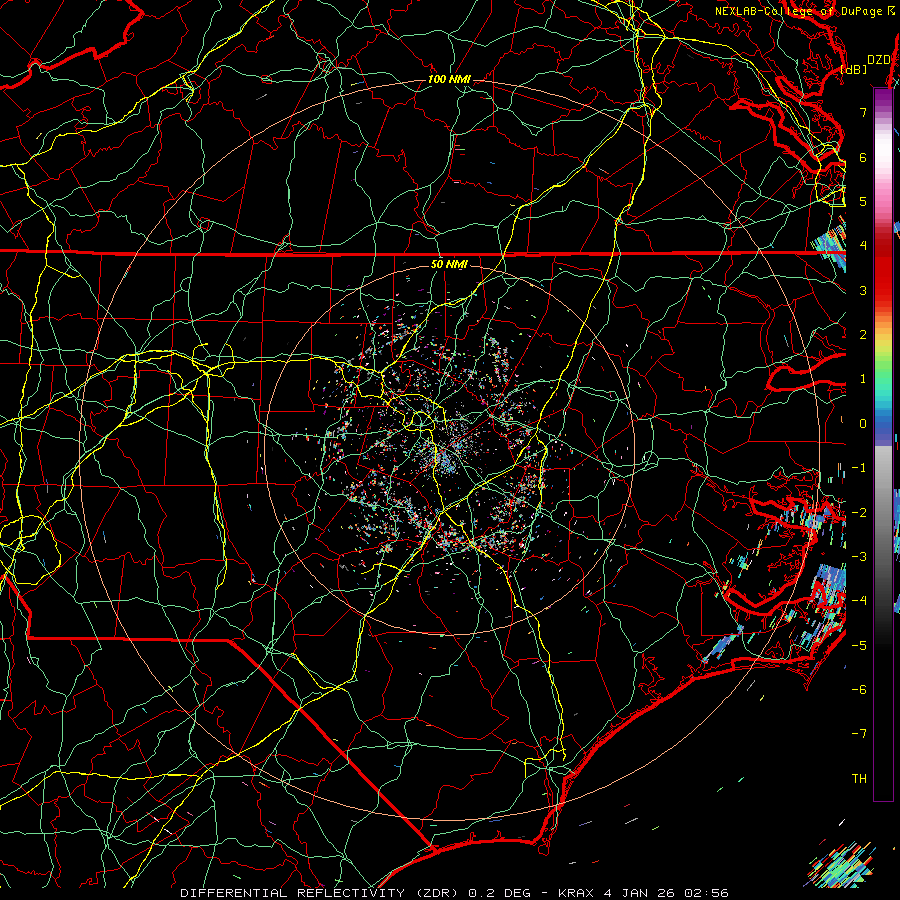
Task: Click the KRAX station identifier in caption
Action: pos(576,893)
